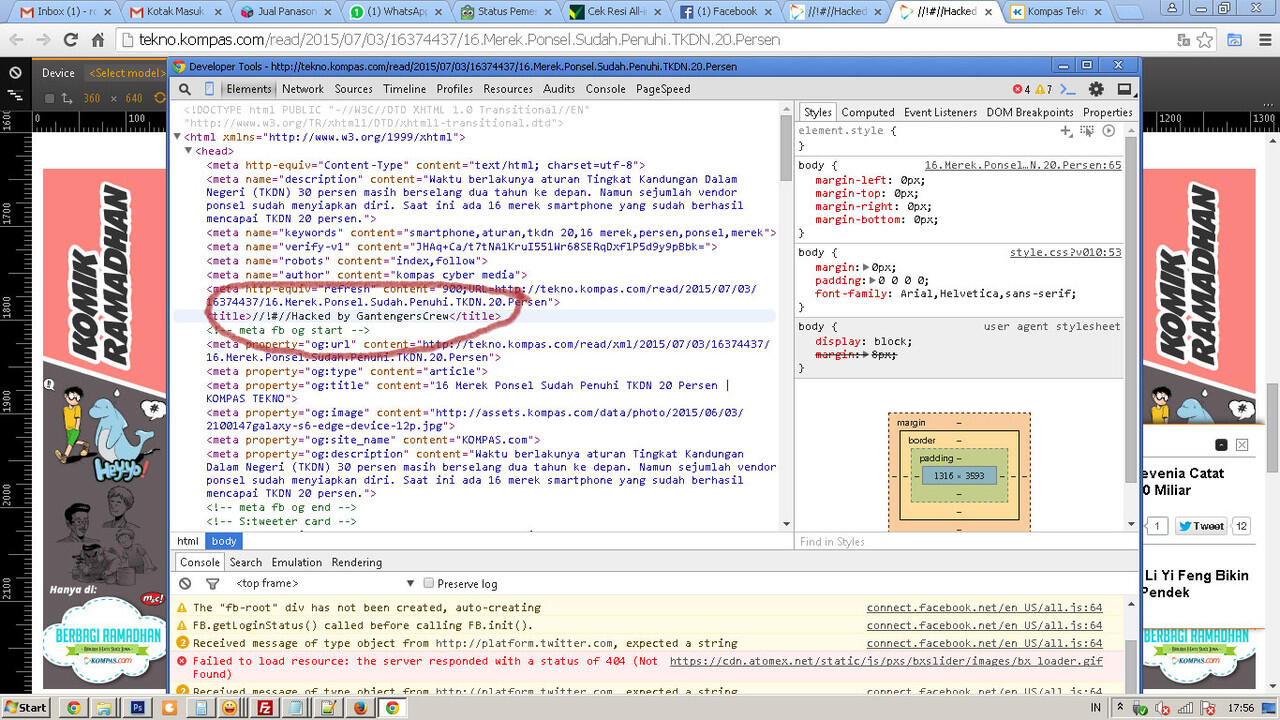Open the drawer Search tab

coord(246,562)
